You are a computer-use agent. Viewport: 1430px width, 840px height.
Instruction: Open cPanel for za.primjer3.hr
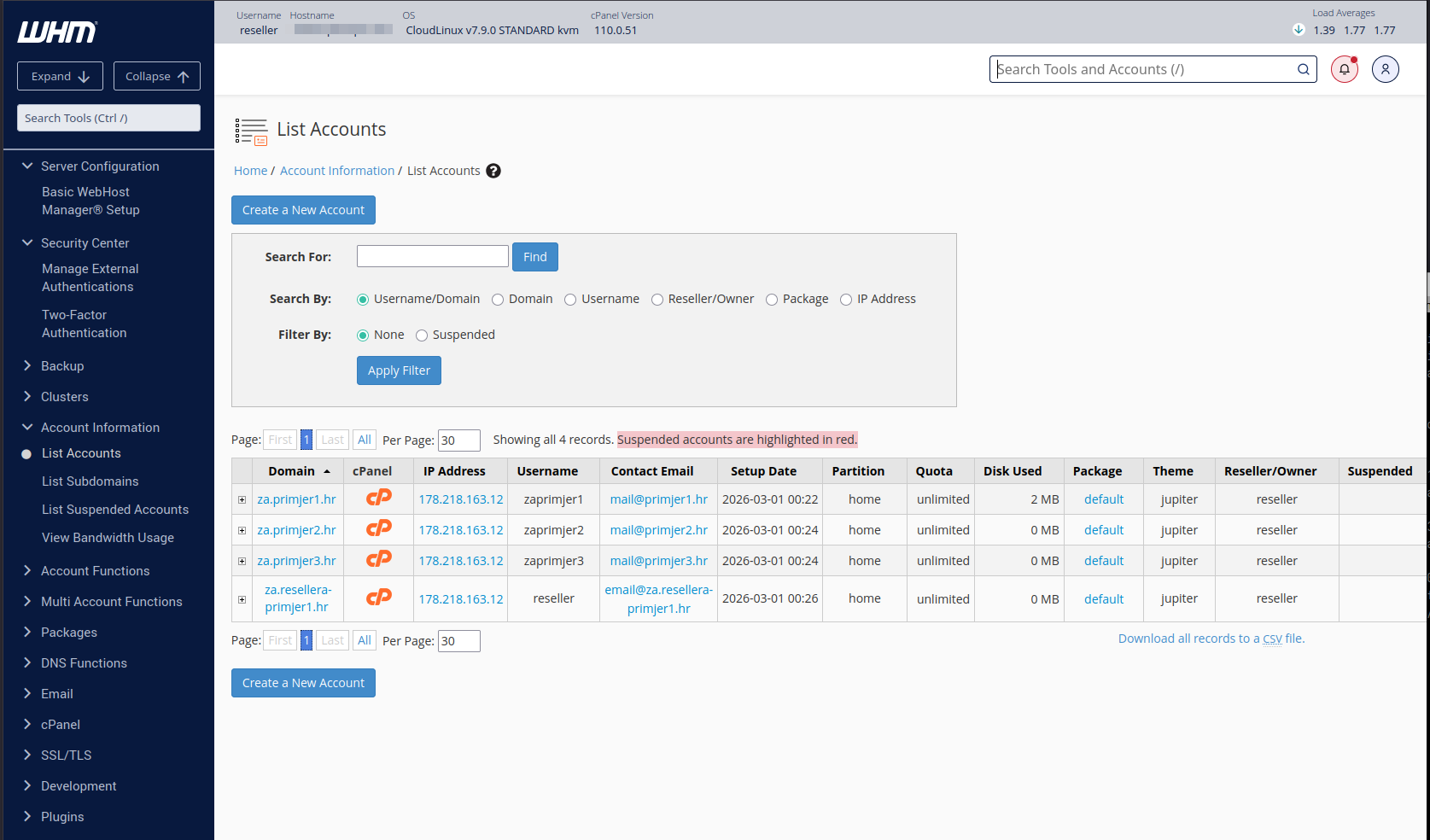(378, 560)
